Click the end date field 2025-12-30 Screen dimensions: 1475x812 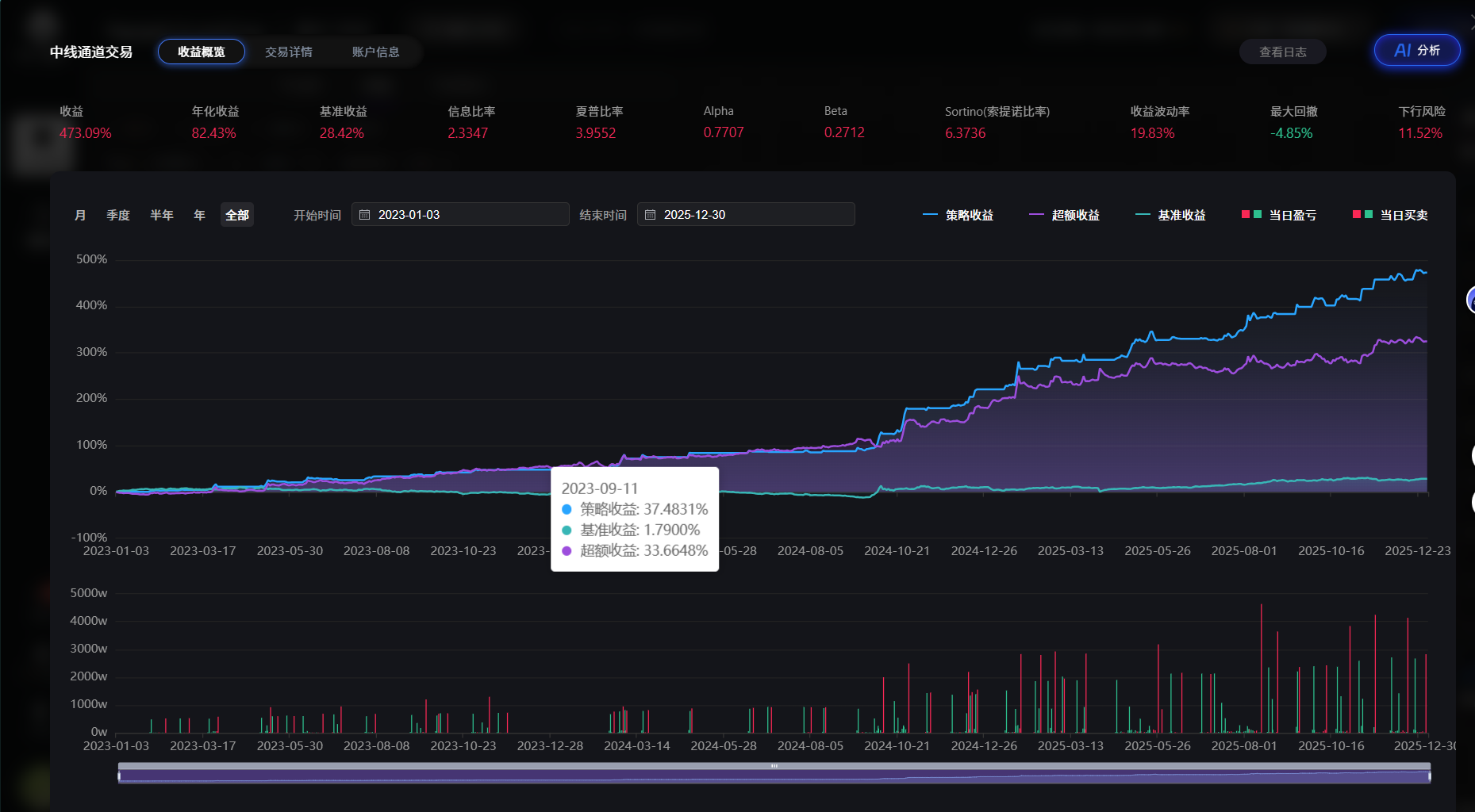[746, 214]
